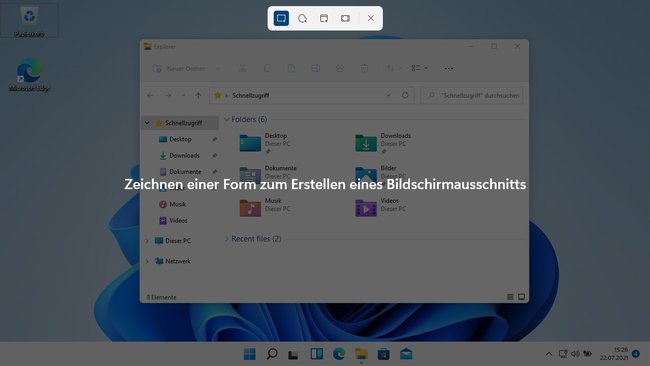Open Microsoft Store from taskbar
Image resolution: width=650 pixels, height=366 pixels.
[x=383, y=354]
